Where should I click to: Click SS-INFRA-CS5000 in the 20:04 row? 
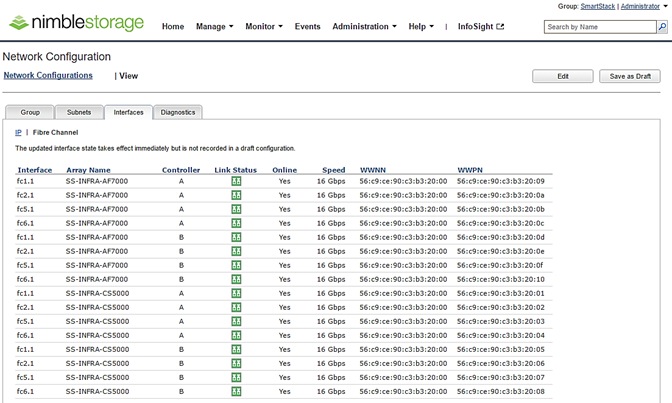point(97,335)
